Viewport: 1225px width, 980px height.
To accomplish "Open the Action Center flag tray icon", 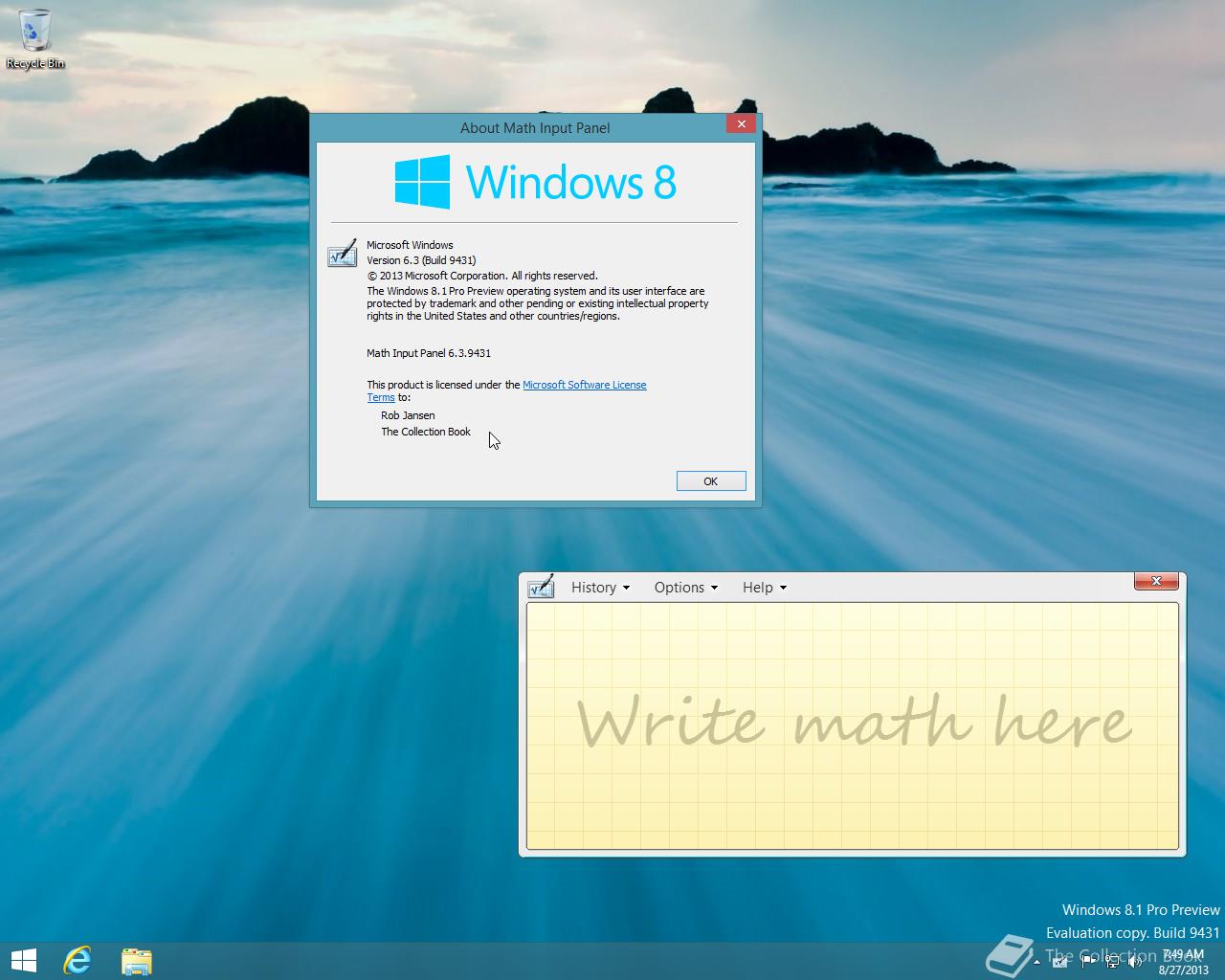I will [1086, 962].
